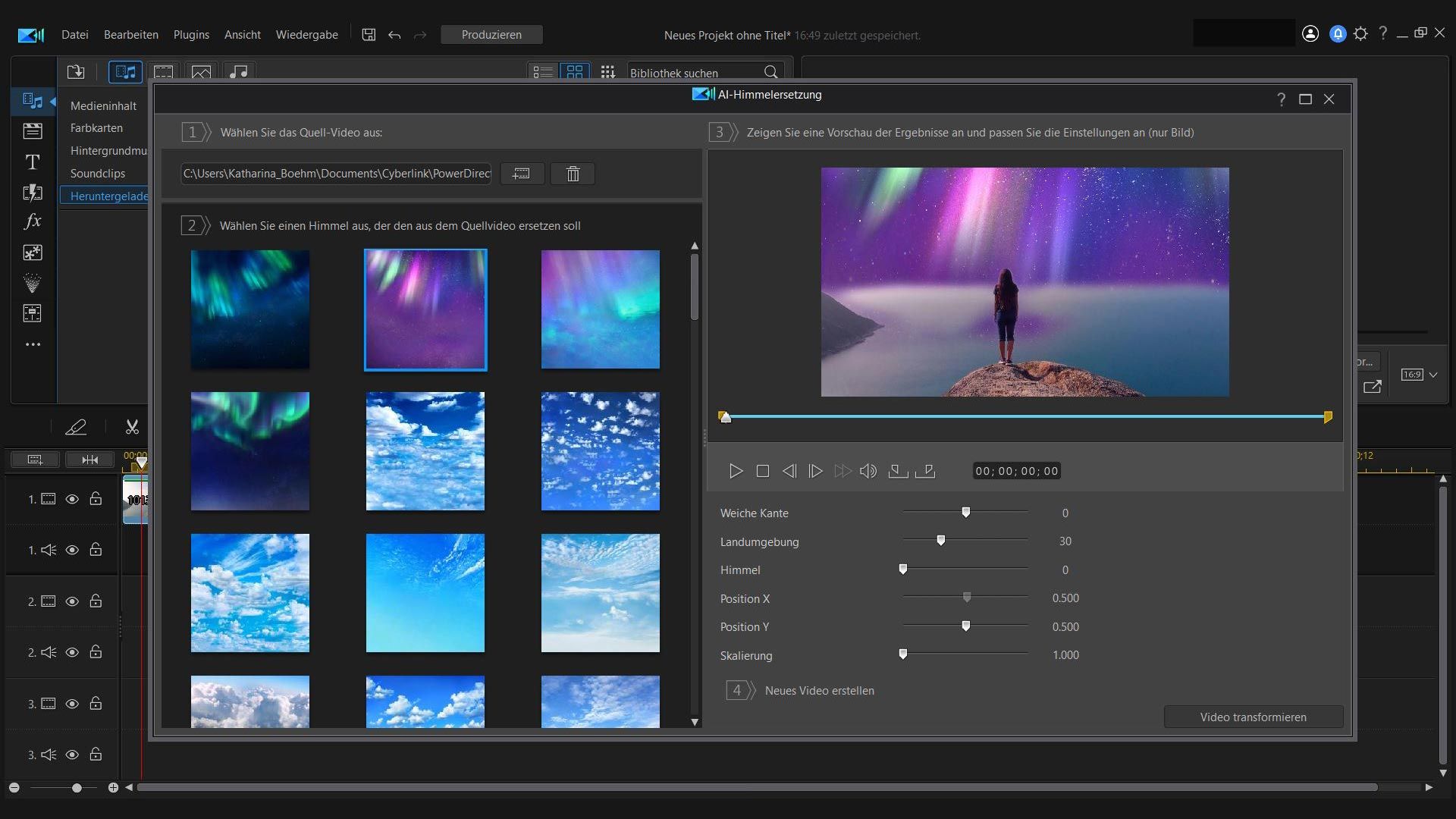Image resolution: width=1456 pixels, height=819 pixels.
Task: Open the Title room (T icon) in sidebar
Action: point(33,162)
